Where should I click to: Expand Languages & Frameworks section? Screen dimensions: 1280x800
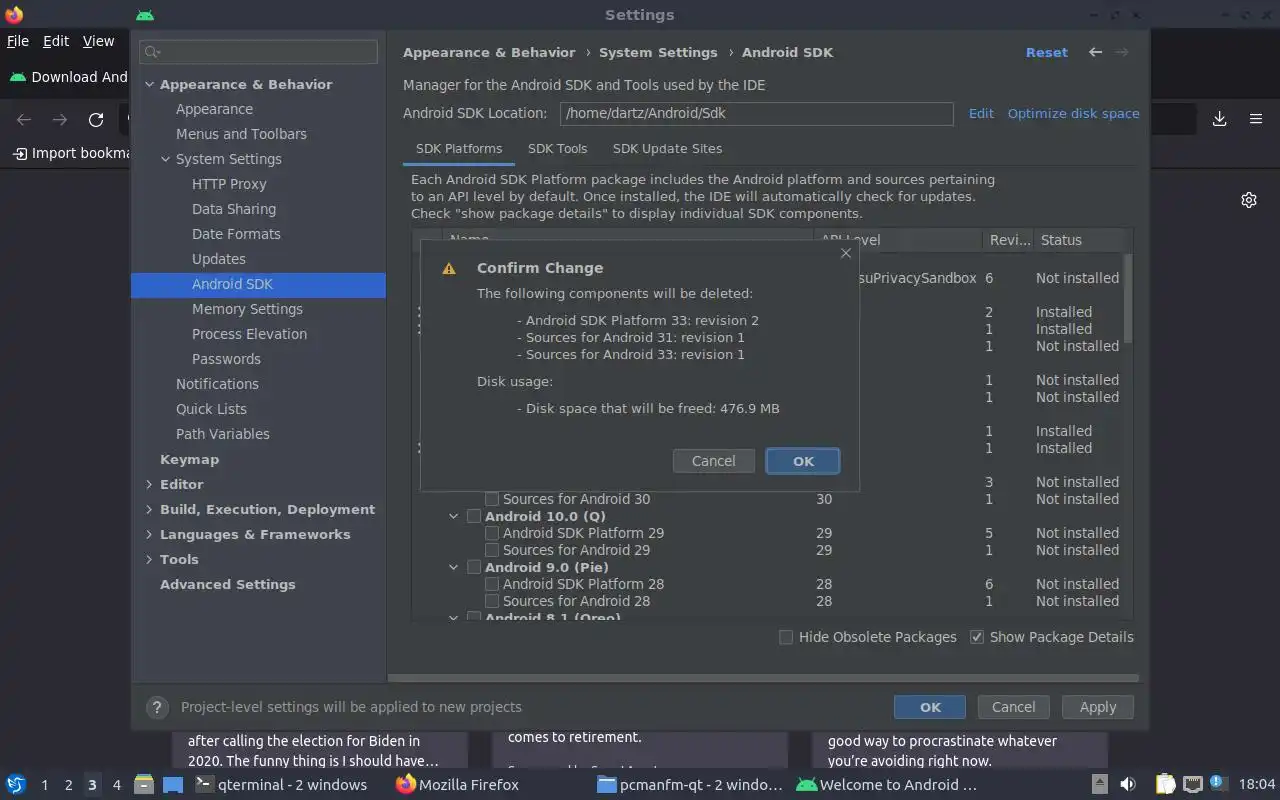tap(149, 534)
